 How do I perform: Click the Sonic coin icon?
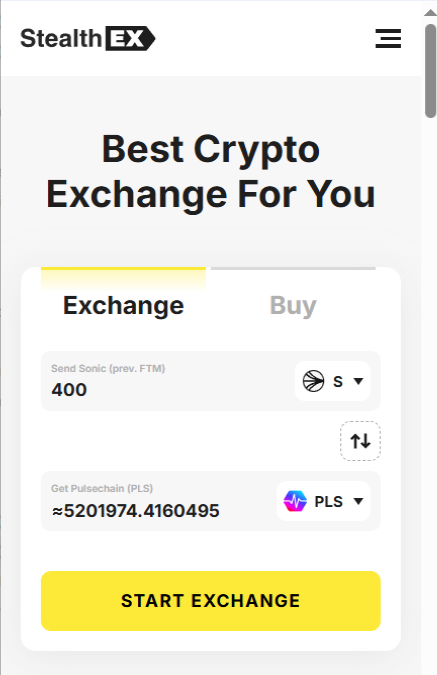tap(313, 381)
